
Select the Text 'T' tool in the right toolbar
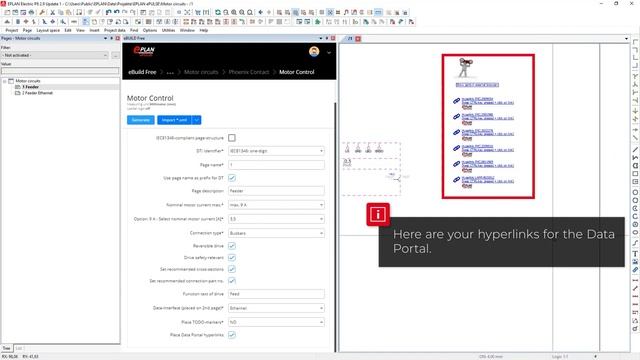(635, 254)
